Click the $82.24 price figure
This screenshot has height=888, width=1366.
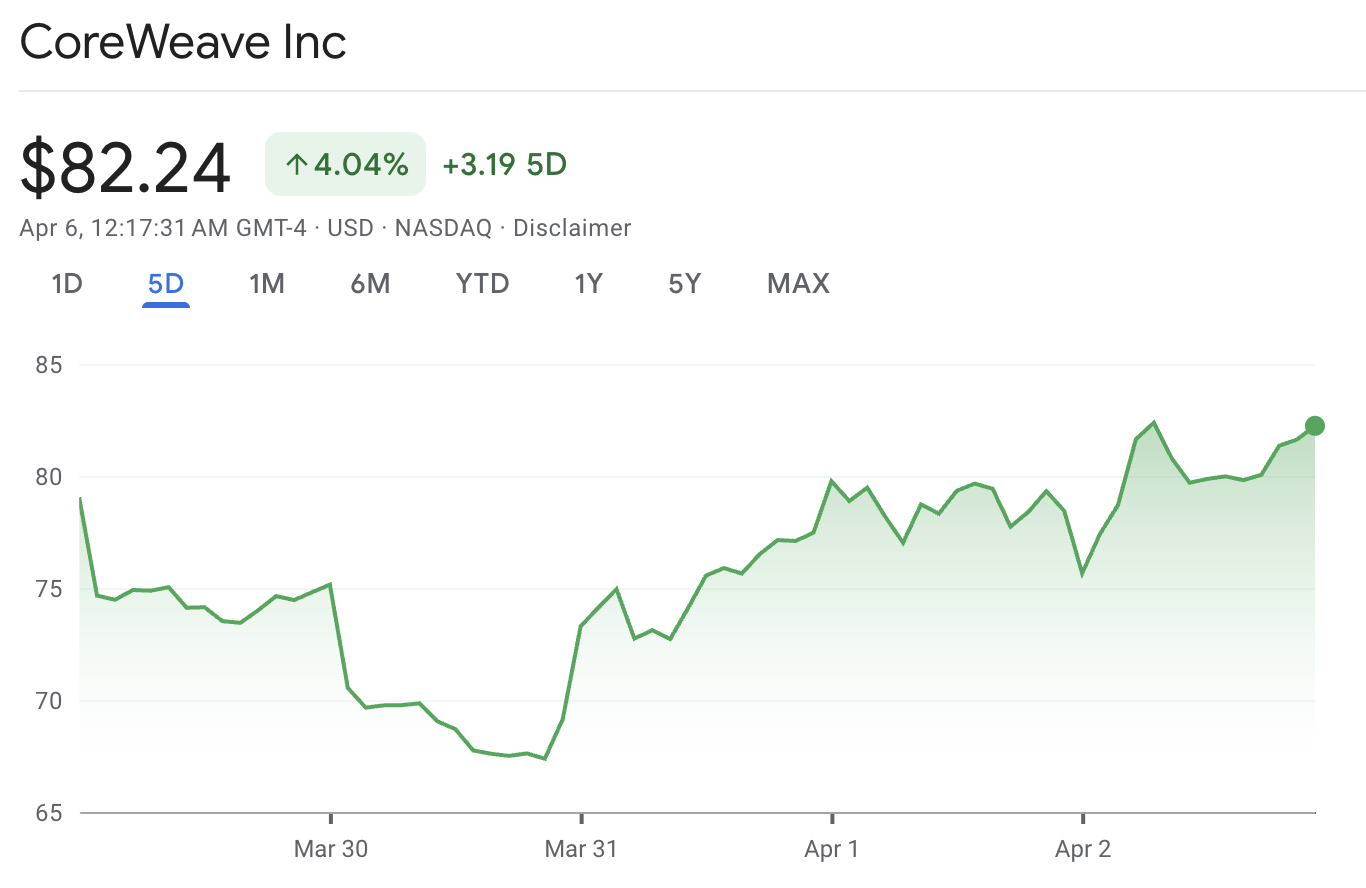click(x=125, y=168)
